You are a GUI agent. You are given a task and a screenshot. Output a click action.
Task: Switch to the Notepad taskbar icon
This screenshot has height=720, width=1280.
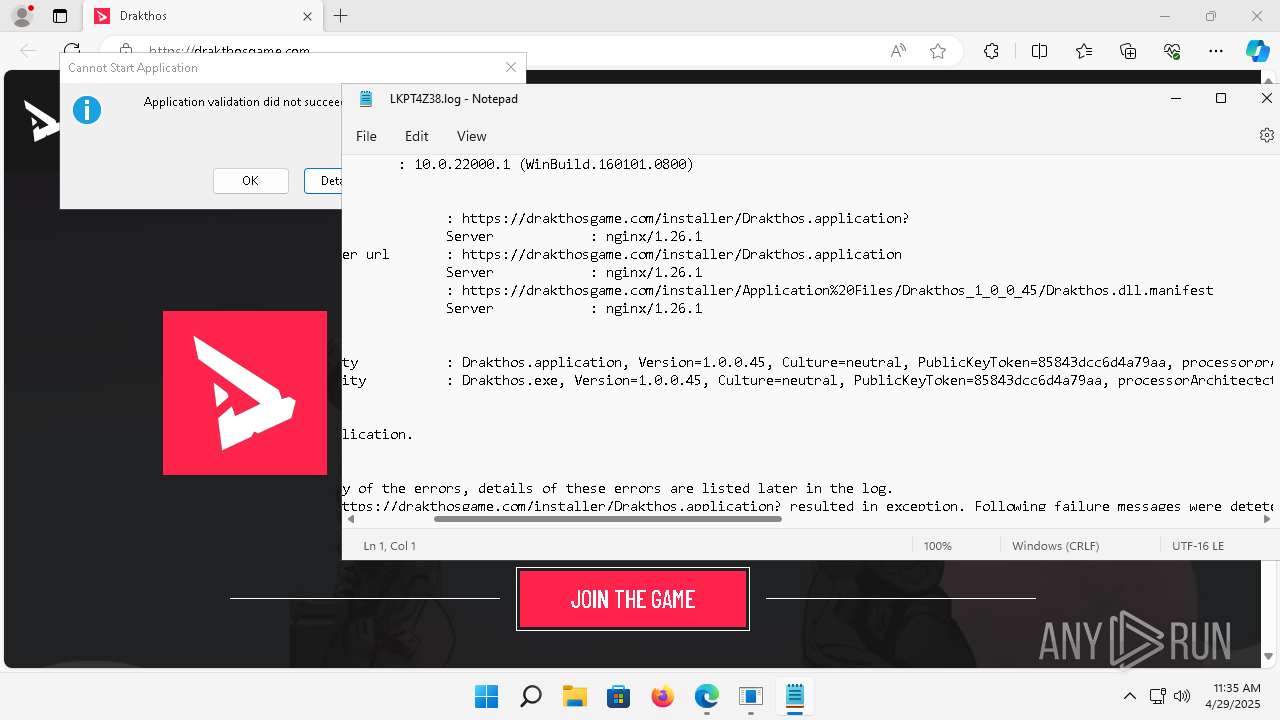794,696
